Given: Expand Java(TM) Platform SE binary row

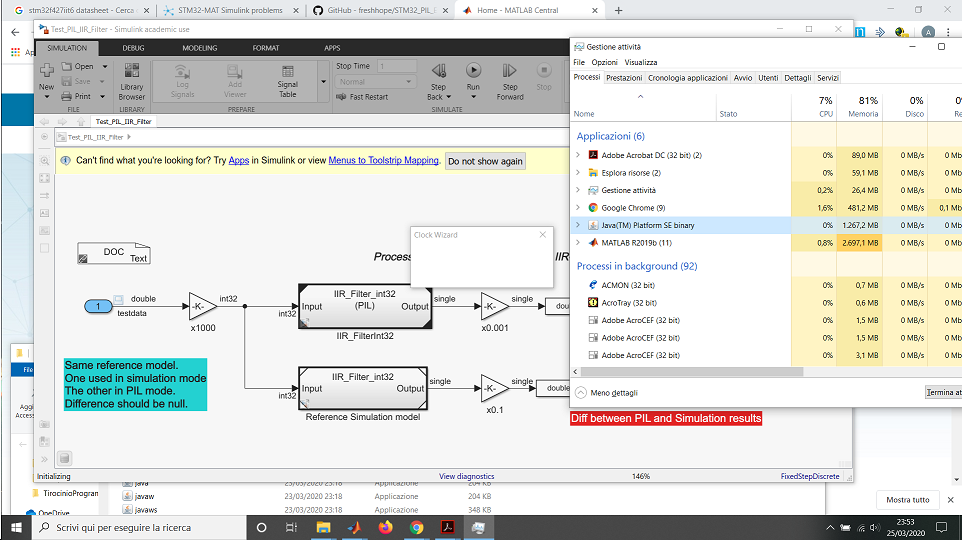Looking at the screenshot, I should tap(578, 225).
